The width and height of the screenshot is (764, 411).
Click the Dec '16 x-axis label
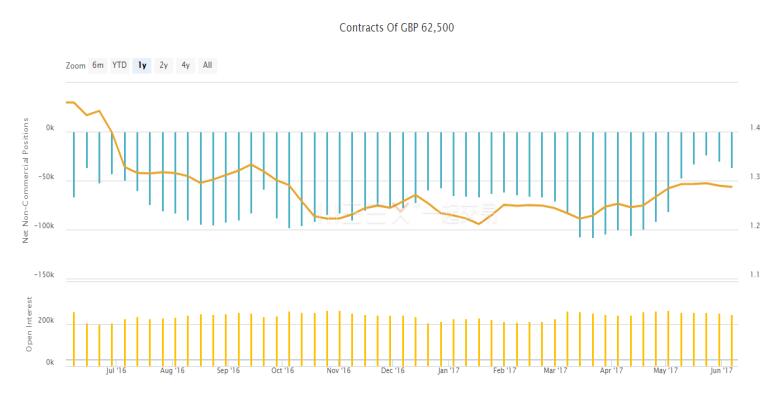(393, 370)
